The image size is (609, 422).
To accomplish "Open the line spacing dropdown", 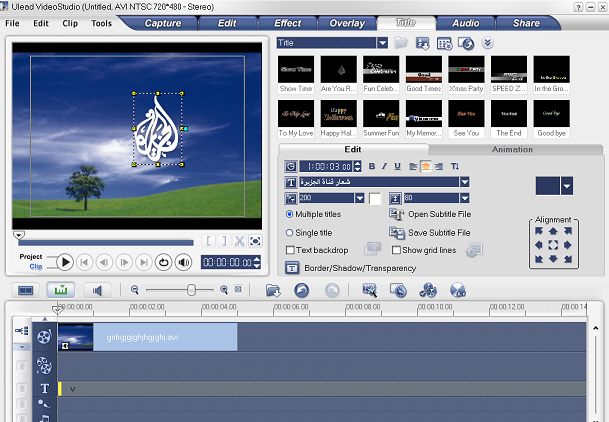I will [465, 198].
